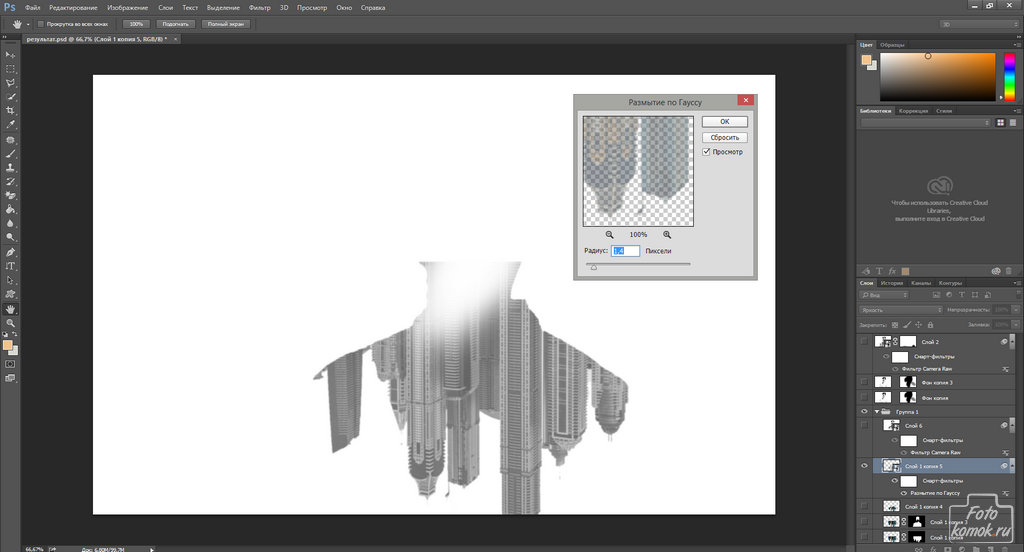Click zoom-in magnifier in blur dialog

tap(667, 234)
